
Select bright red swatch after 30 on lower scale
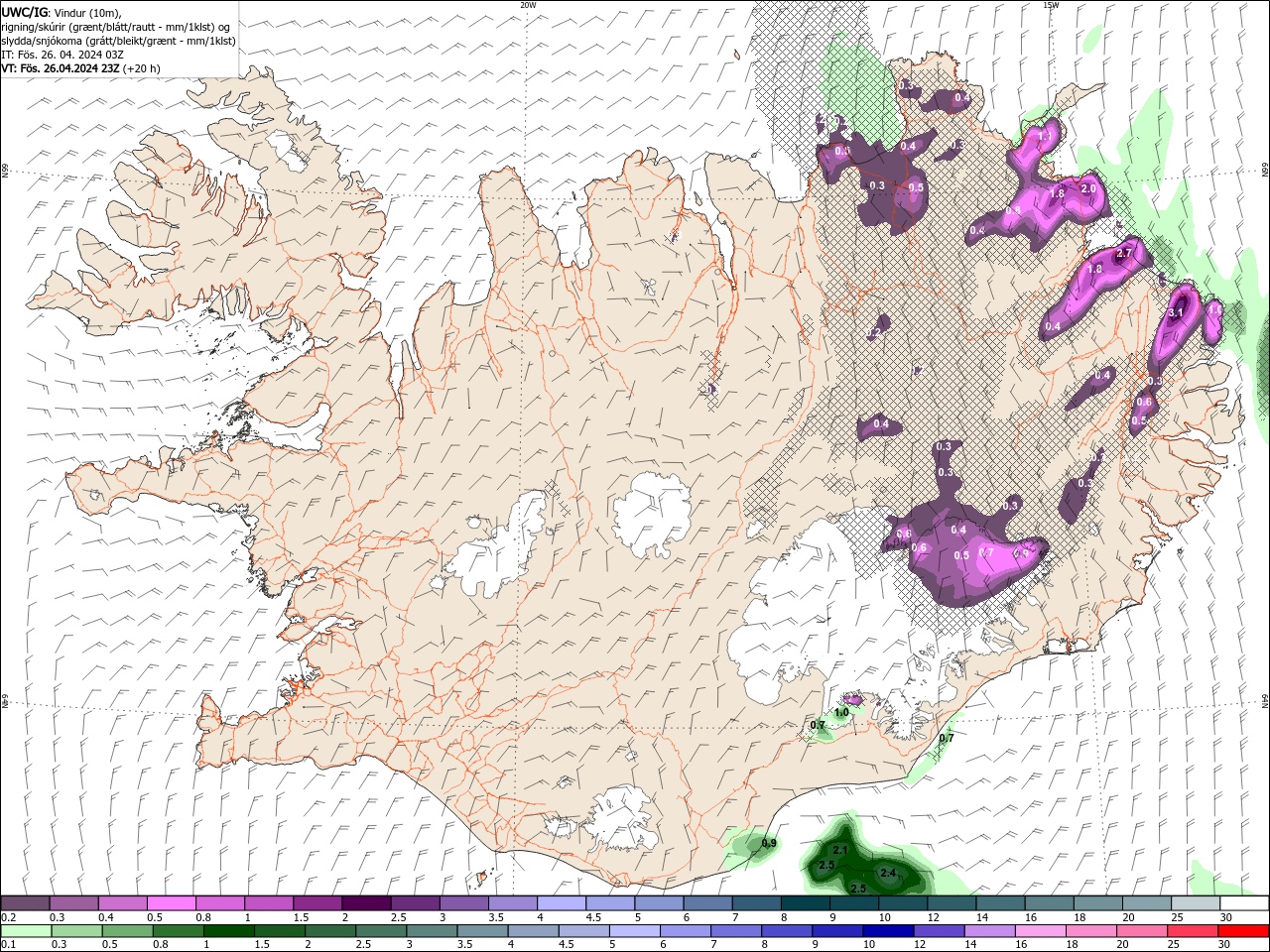click(x=1243, y=931)
